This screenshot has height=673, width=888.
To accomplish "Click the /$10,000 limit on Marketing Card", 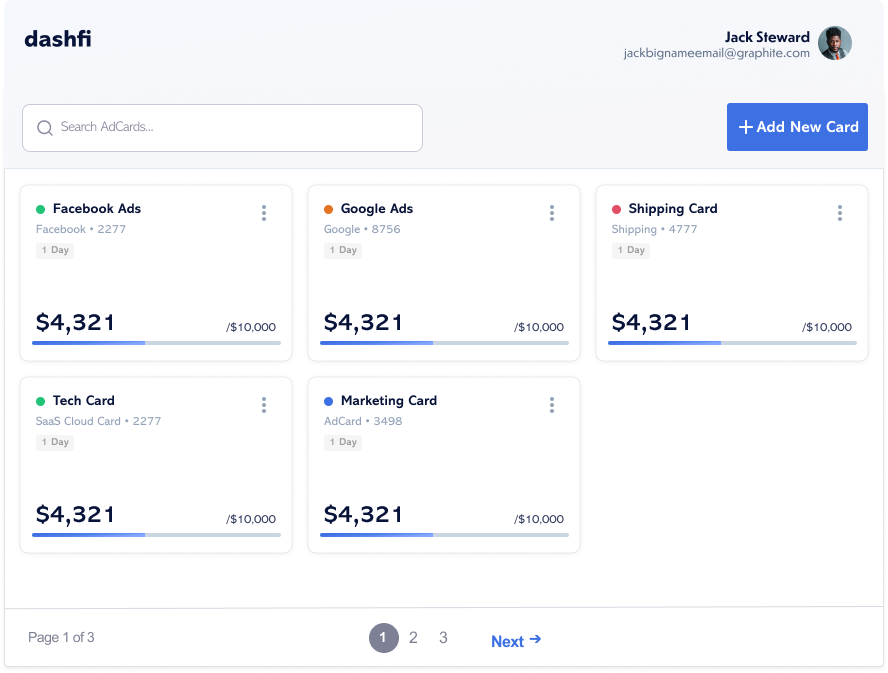I will point(539,519).
